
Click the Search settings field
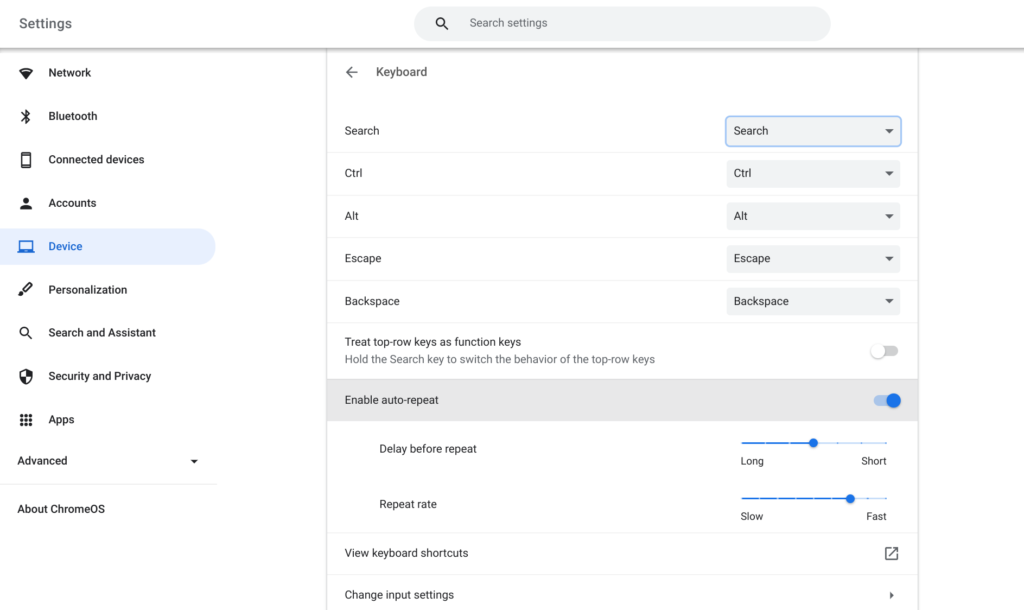[621, 22]
